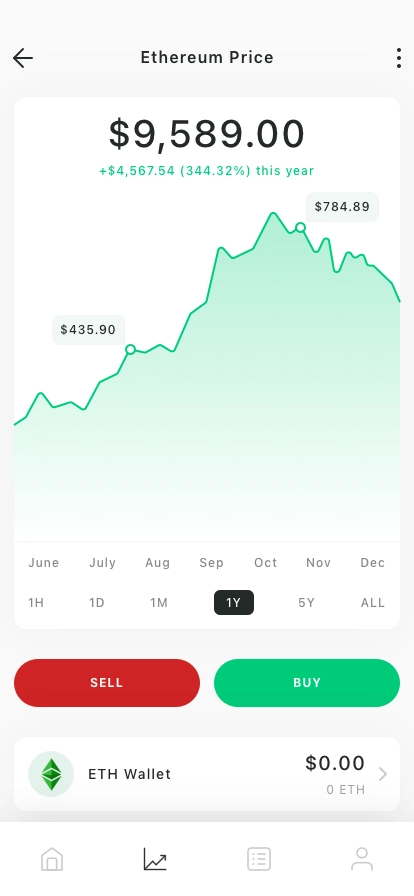
Task: Select the 1H time range
Action: point(36,603)
